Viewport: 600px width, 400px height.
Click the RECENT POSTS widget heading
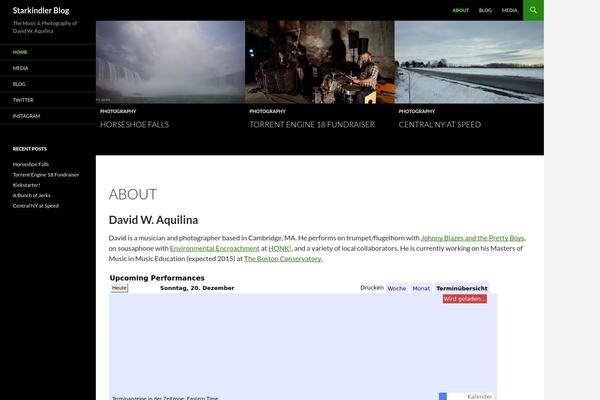pyautogui.click(x=30, y=149)
